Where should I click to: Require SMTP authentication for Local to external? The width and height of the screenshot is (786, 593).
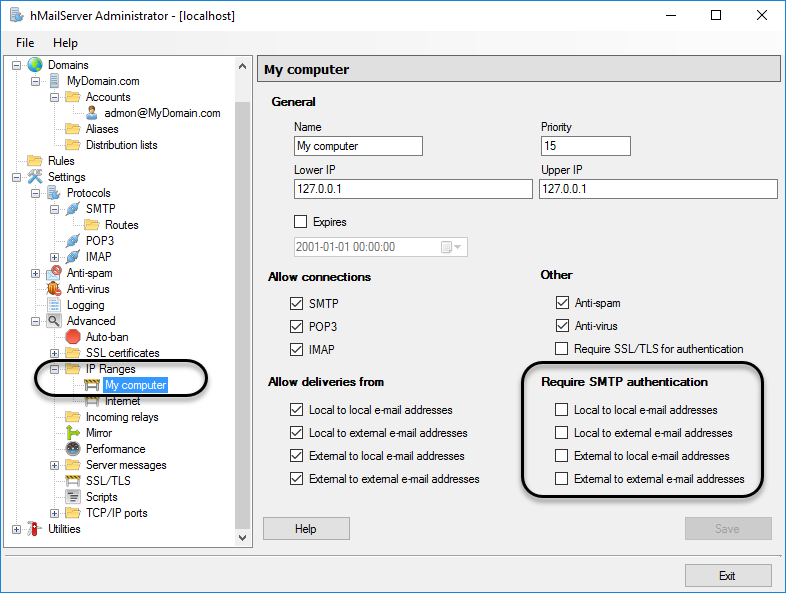561,433
